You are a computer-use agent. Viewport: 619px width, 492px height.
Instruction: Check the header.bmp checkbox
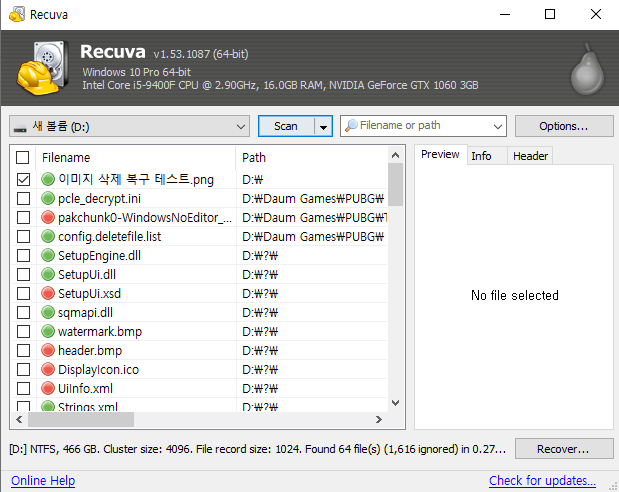23,350
